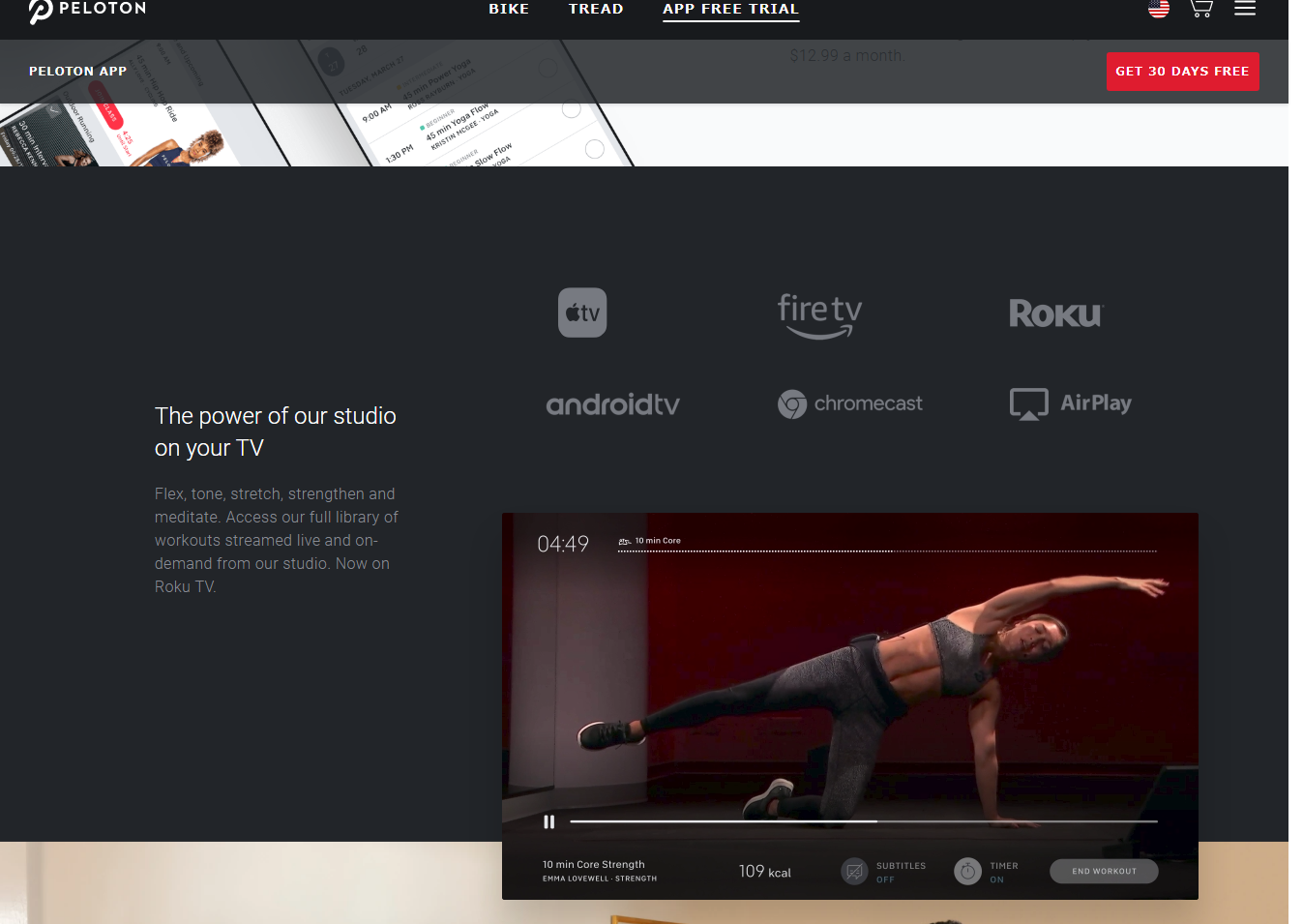
Task: Open the Bike menu item
Action: 509,9
